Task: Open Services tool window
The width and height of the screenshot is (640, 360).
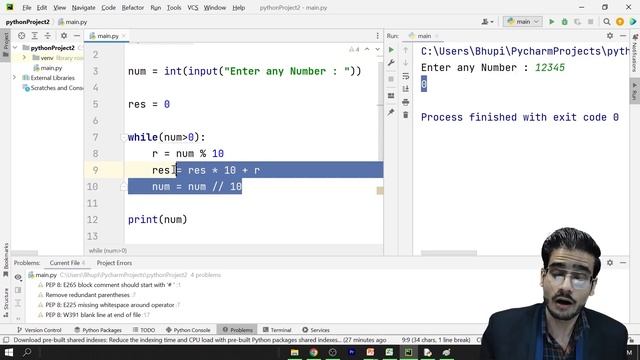Action: coord(316,330)
